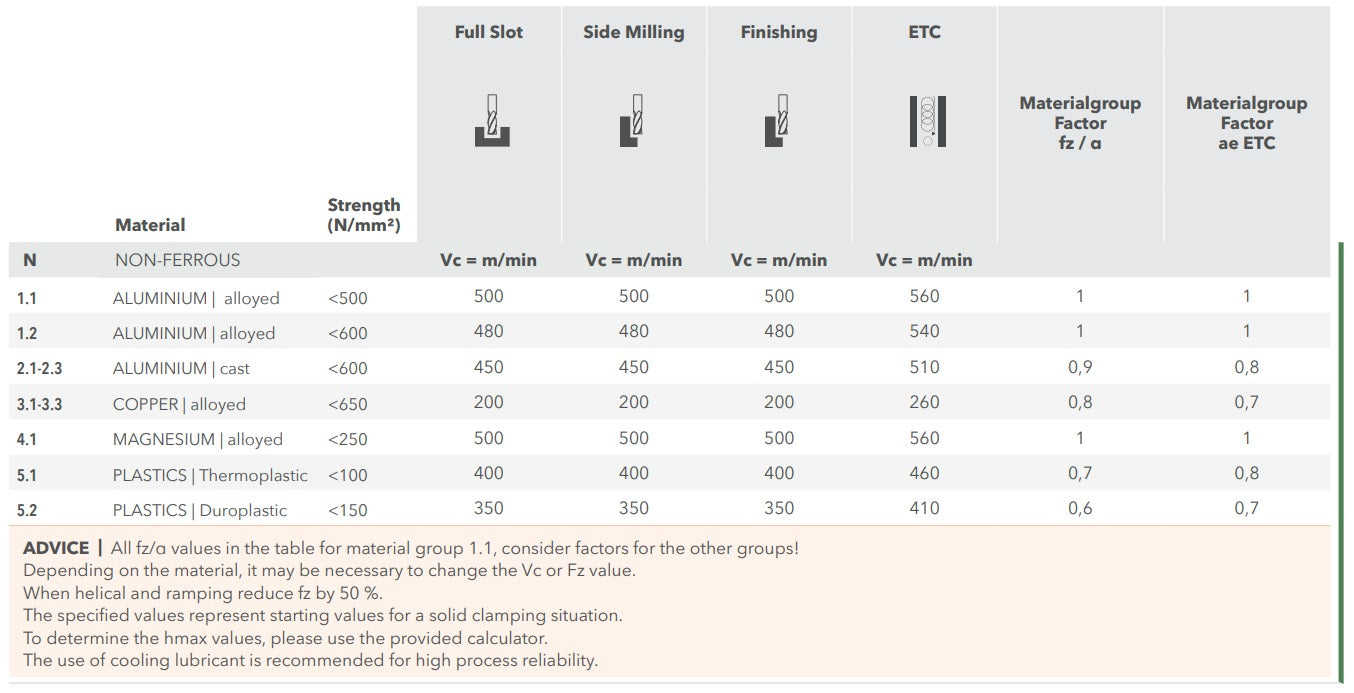Select the Side Milling column header
Screen dimensions: 1354x693
pyautogui.click(x=634, y=32)
